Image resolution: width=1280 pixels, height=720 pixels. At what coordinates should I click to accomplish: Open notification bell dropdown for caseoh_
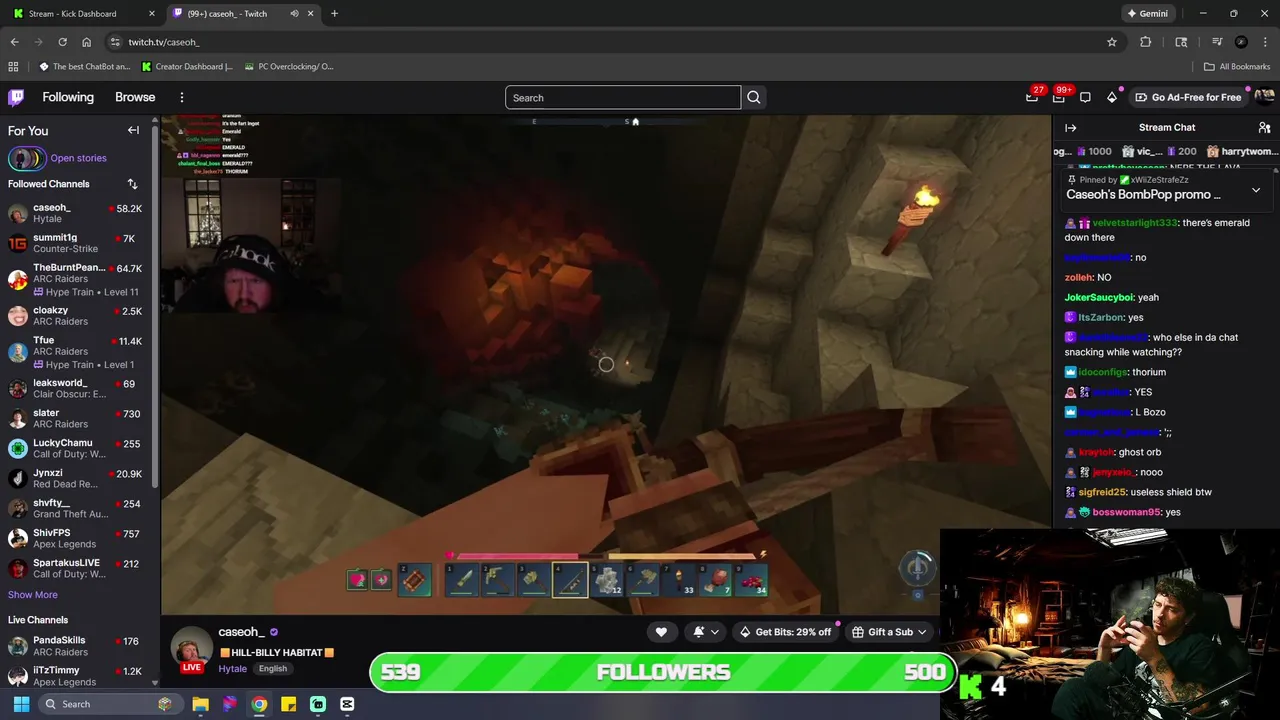point(705,631)
